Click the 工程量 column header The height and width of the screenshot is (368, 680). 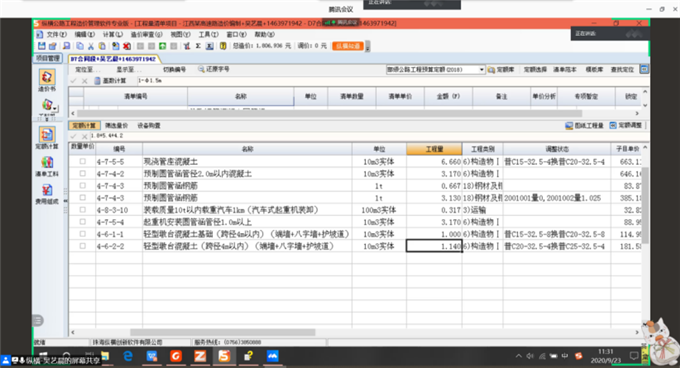click(434, 149)
